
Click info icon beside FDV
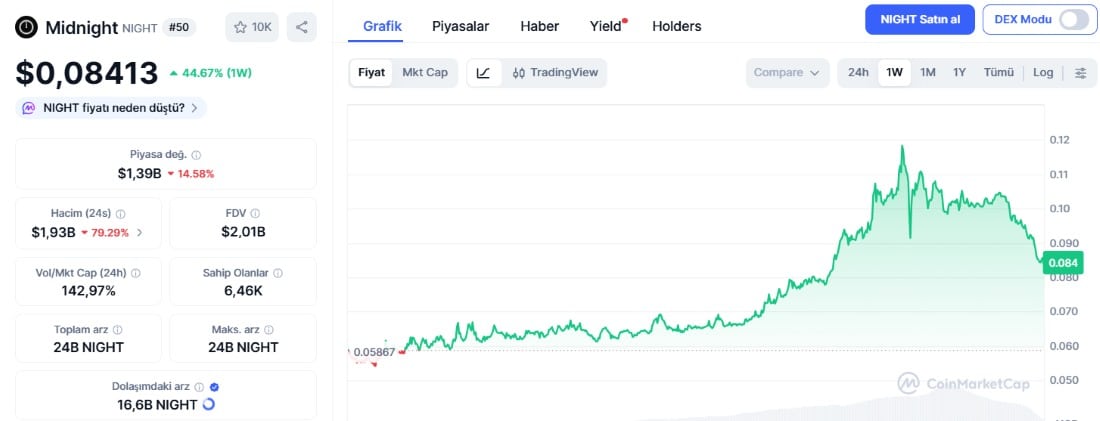point(255,213)
